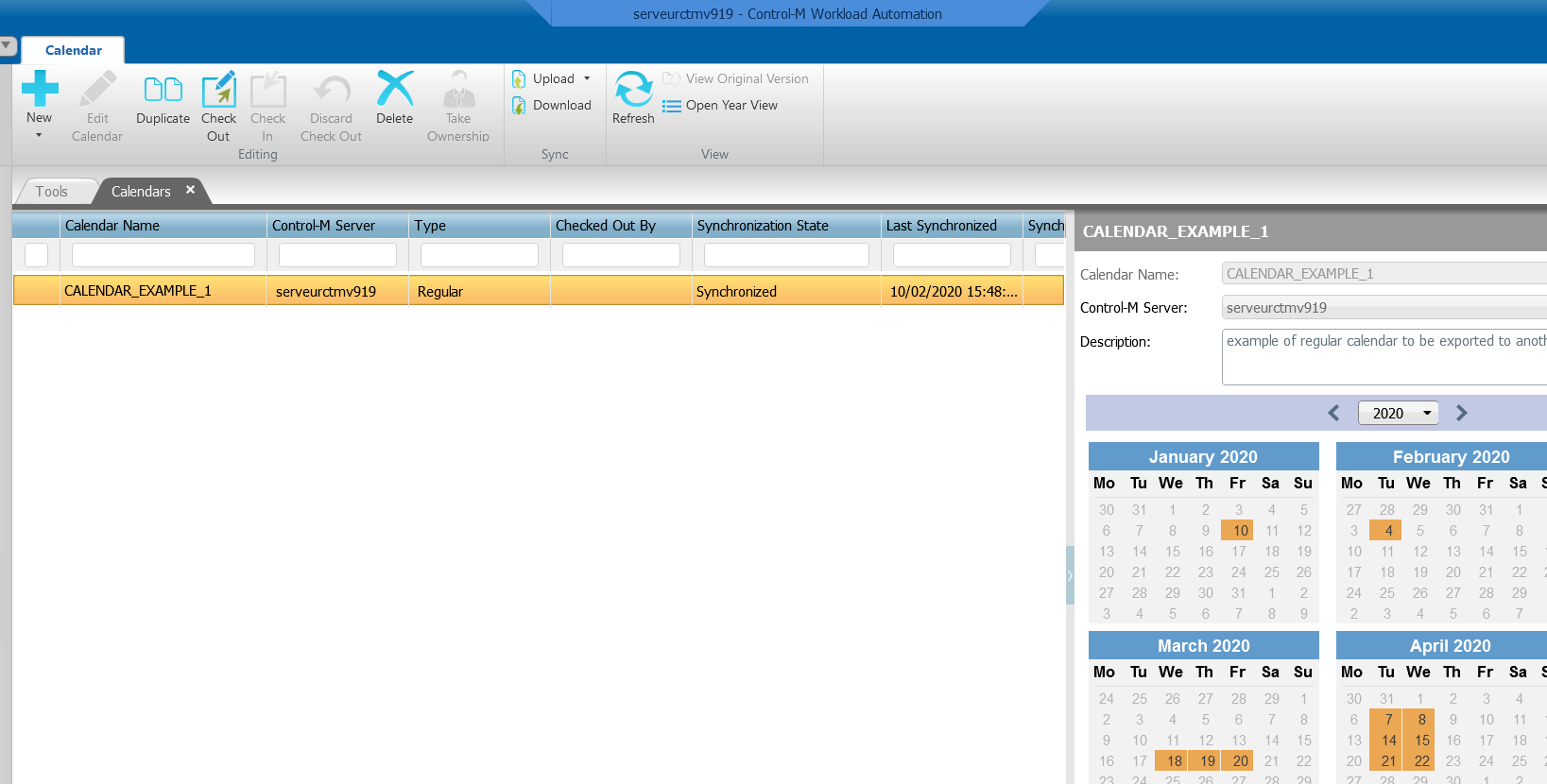Select February 4 highlighted date
Viewport: 1547px width, 784px height.
pos(1387,530)
